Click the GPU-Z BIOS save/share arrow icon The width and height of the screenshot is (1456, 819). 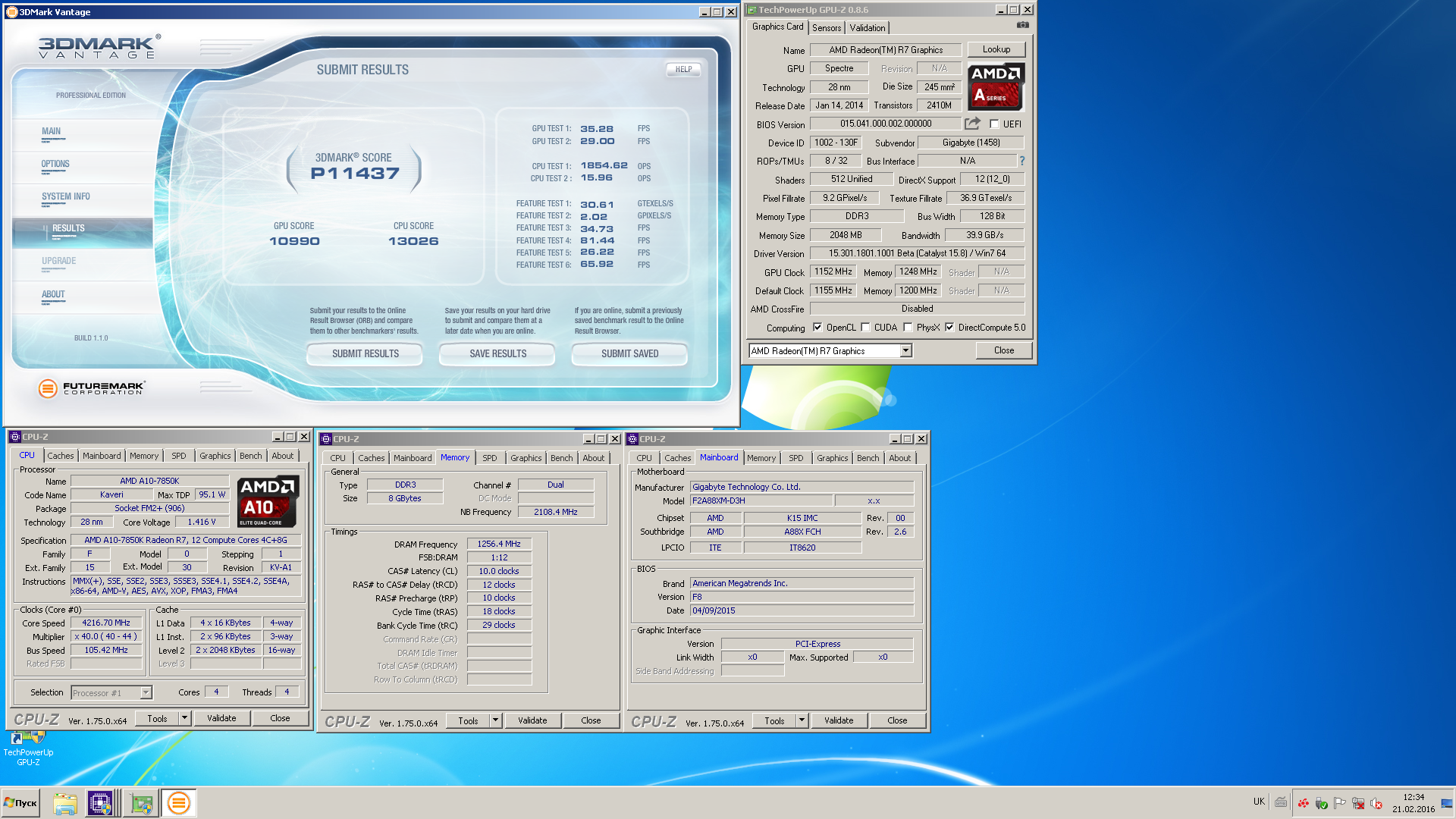point(972,124)
